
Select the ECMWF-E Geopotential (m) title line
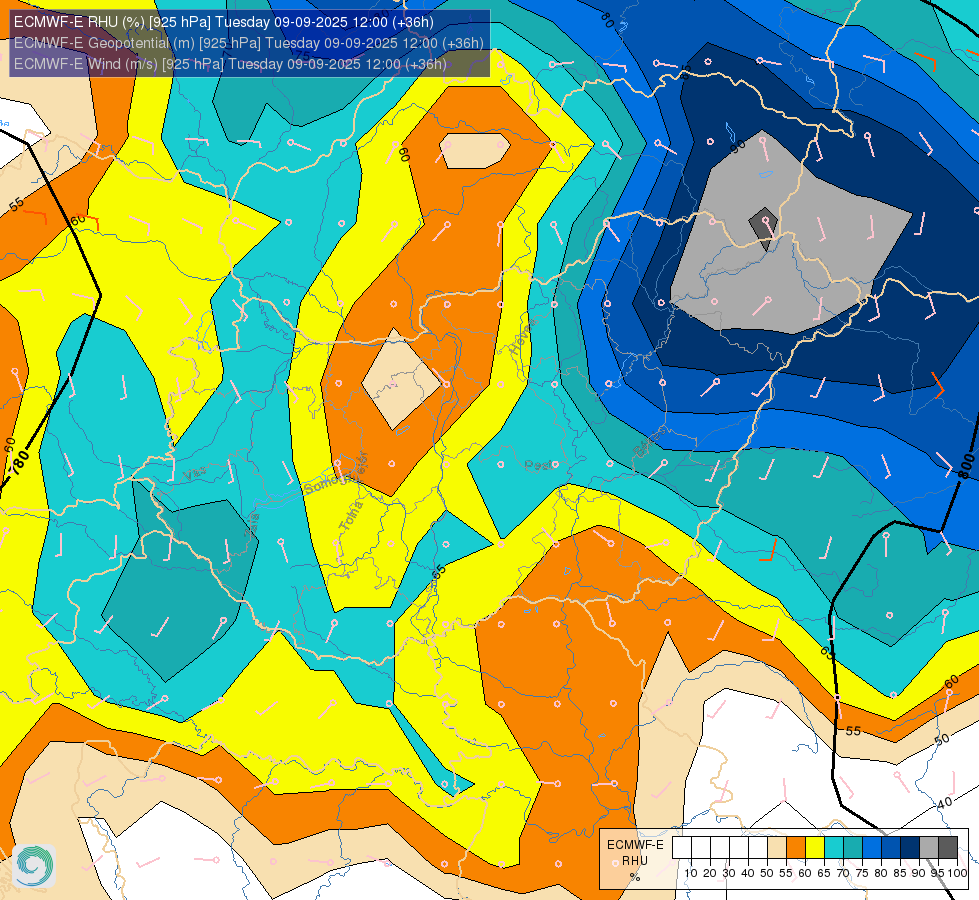click(x=248, y=43)
